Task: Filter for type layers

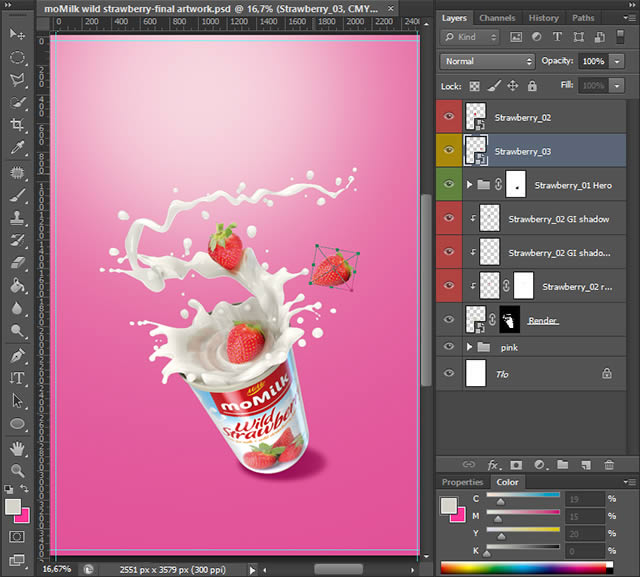Action: [557, 37]
